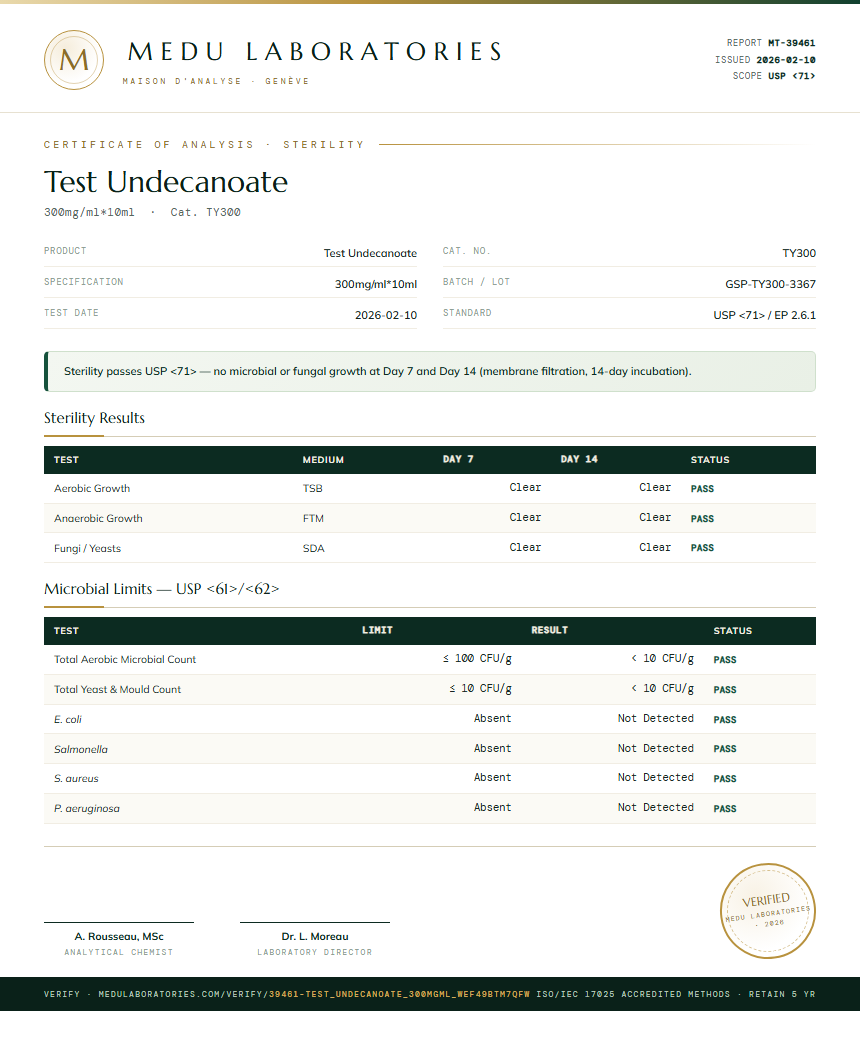Select Total Aerobic Microbial Count label
Image resolution: width=860 pixels, height=1041 pixels.
[x=125, y=659]
